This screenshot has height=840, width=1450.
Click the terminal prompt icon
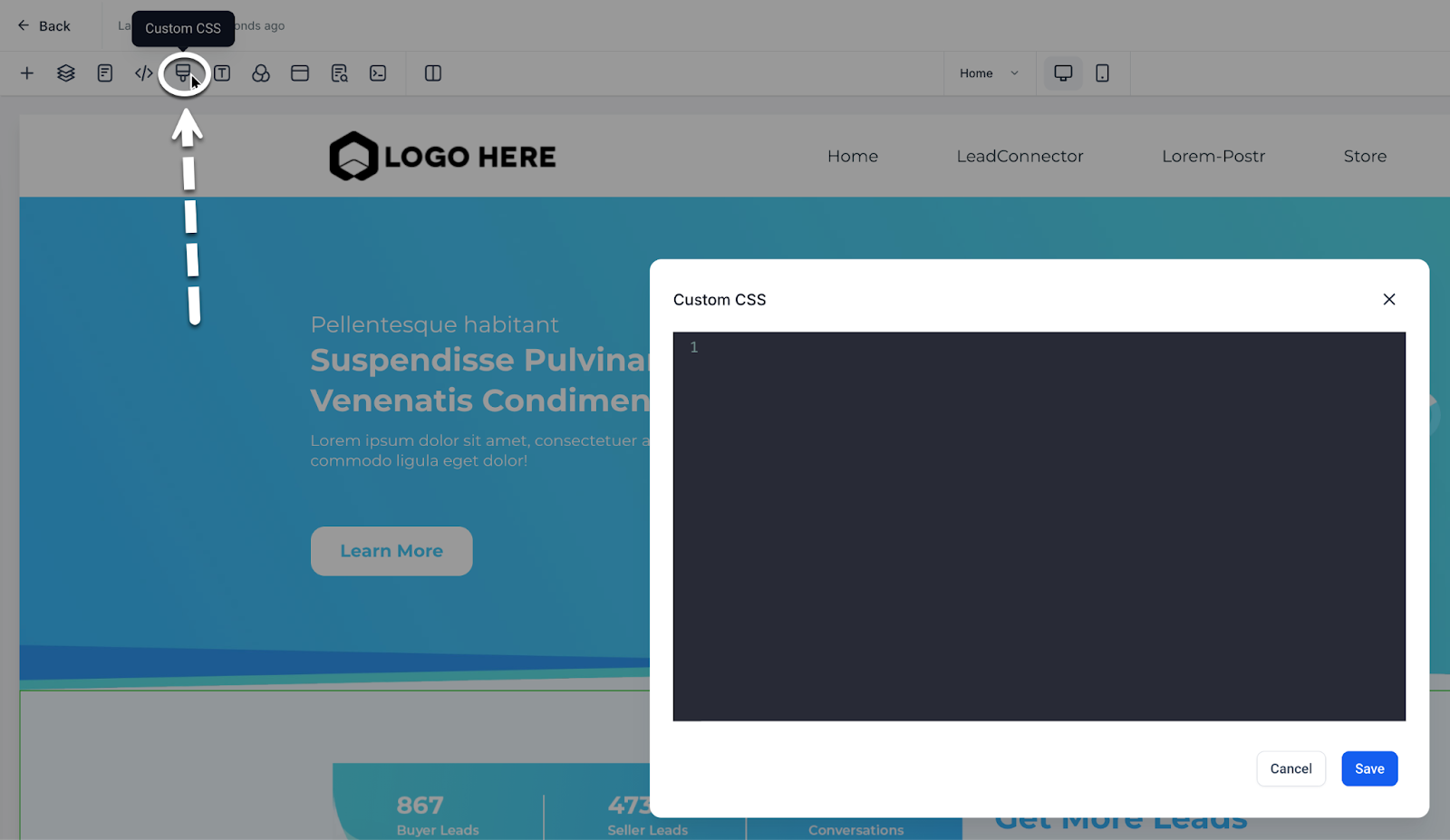coord(378,73)
